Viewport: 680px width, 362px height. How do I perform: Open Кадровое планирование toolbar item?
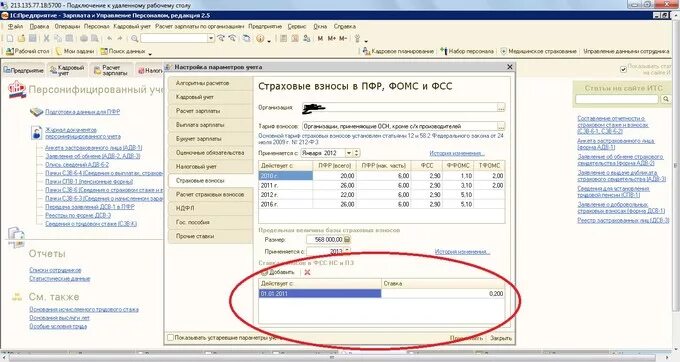point(398,51)
